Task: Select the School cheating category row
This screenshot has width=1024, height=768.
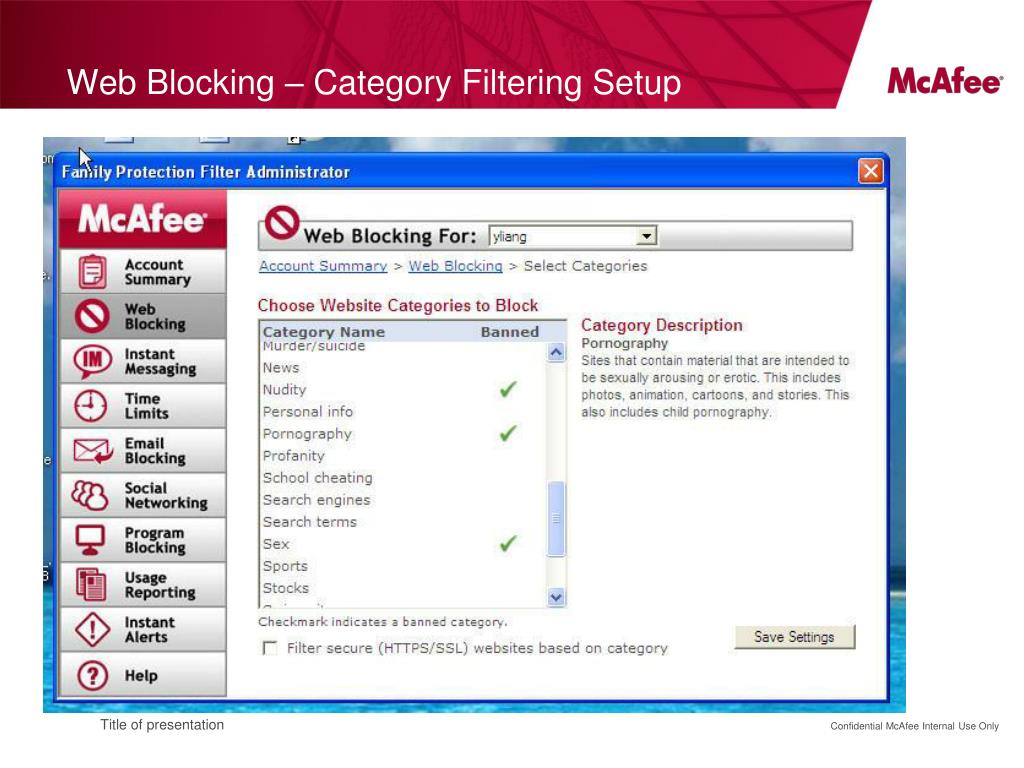Action: tap(402, 478)
